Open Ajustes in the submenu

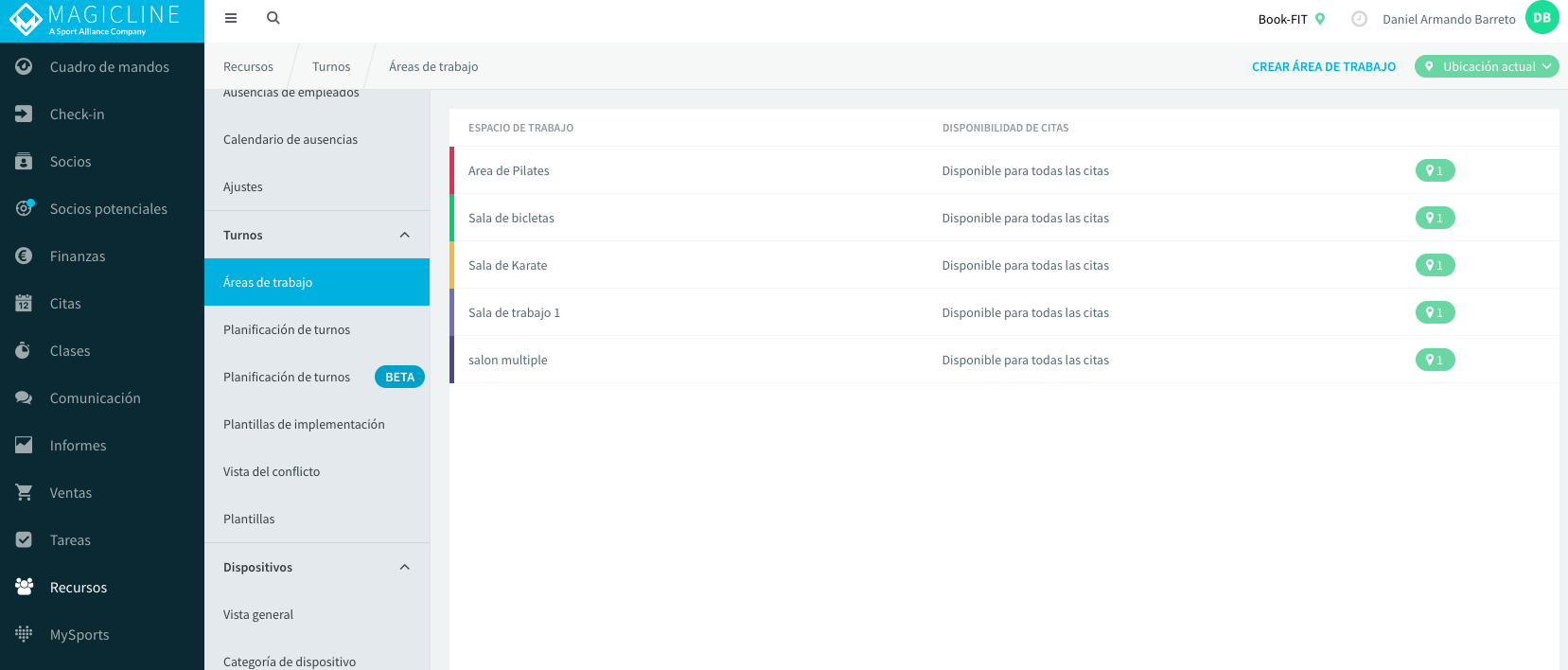tap(317, 186)
